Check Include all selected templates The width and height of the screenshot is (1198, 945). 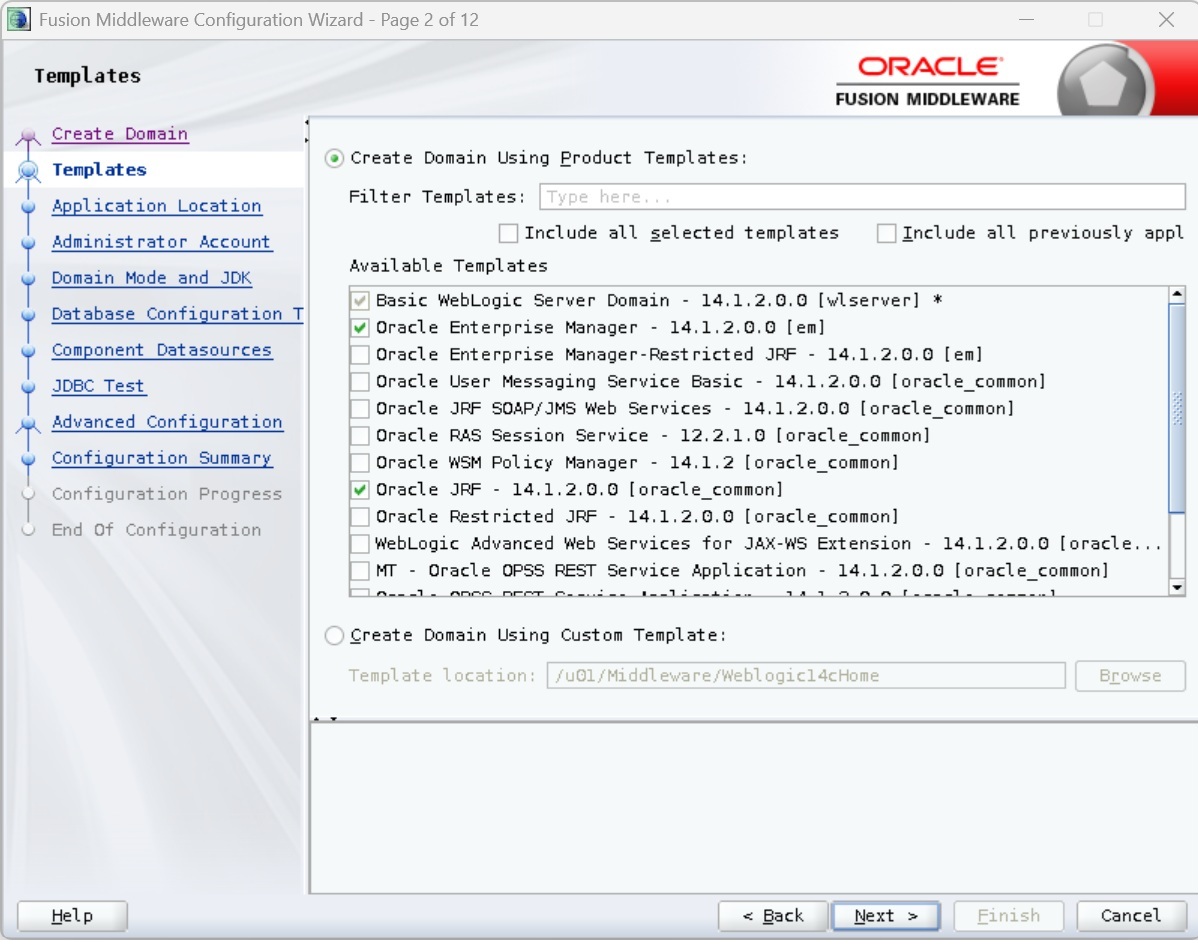508,233
